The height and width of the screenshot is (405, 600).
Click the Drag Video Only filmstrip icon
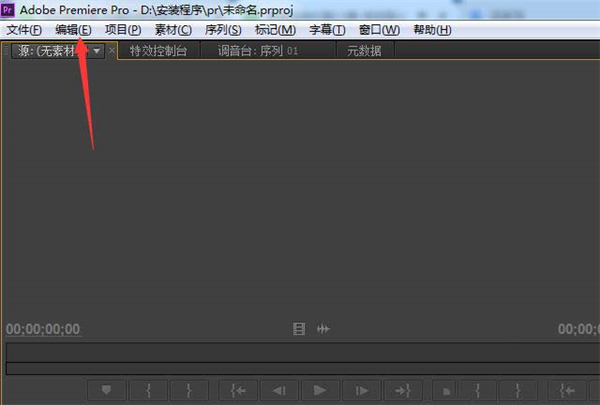tap(298, 329)
